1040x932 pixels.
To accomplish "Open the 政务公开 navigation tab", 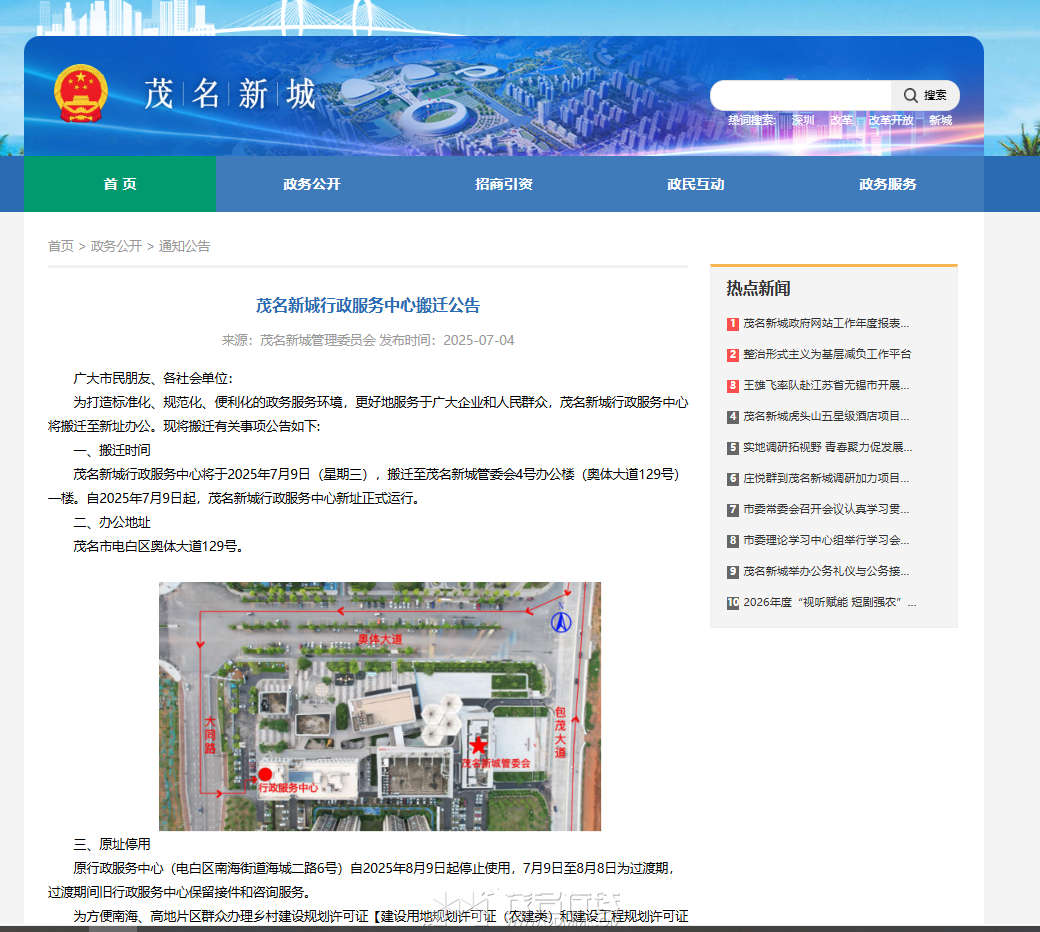I will [312, 184].
